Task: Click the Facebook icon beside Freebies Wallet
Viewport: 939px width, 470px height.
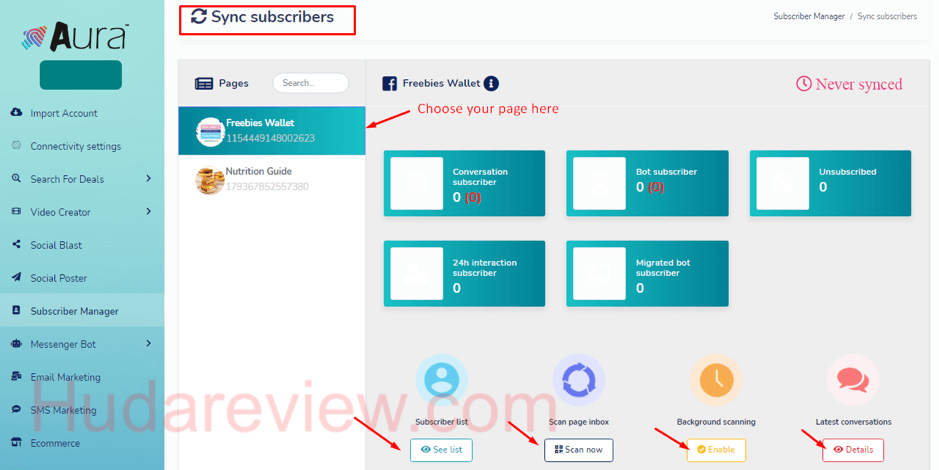Action: click(389, 83)
